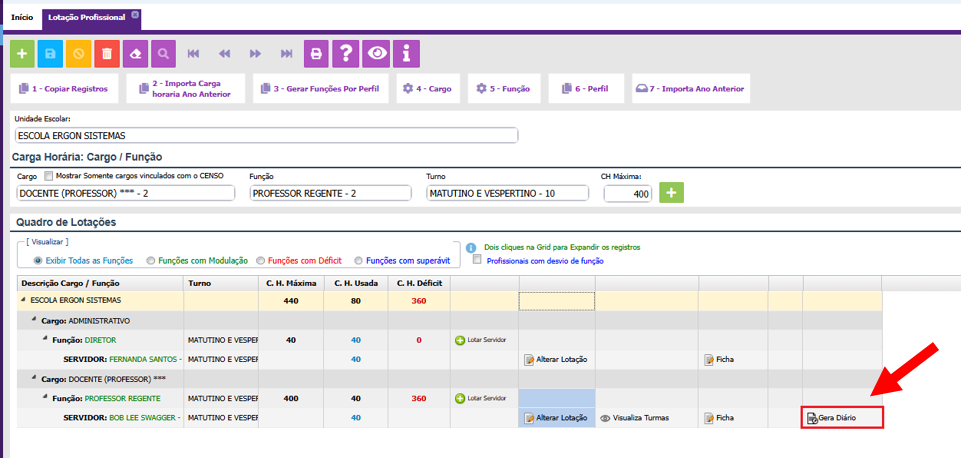The height and width of the screenshot is (459, 963).
Task: Close the Lotação Profissional tab
Action: point(135,15)
